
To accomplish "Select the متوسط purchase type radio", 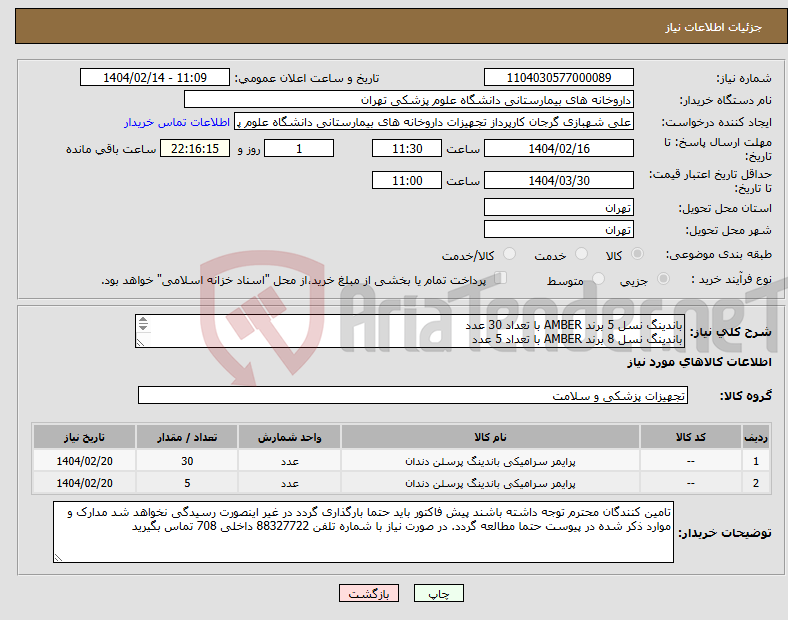I will click(598, 278).
